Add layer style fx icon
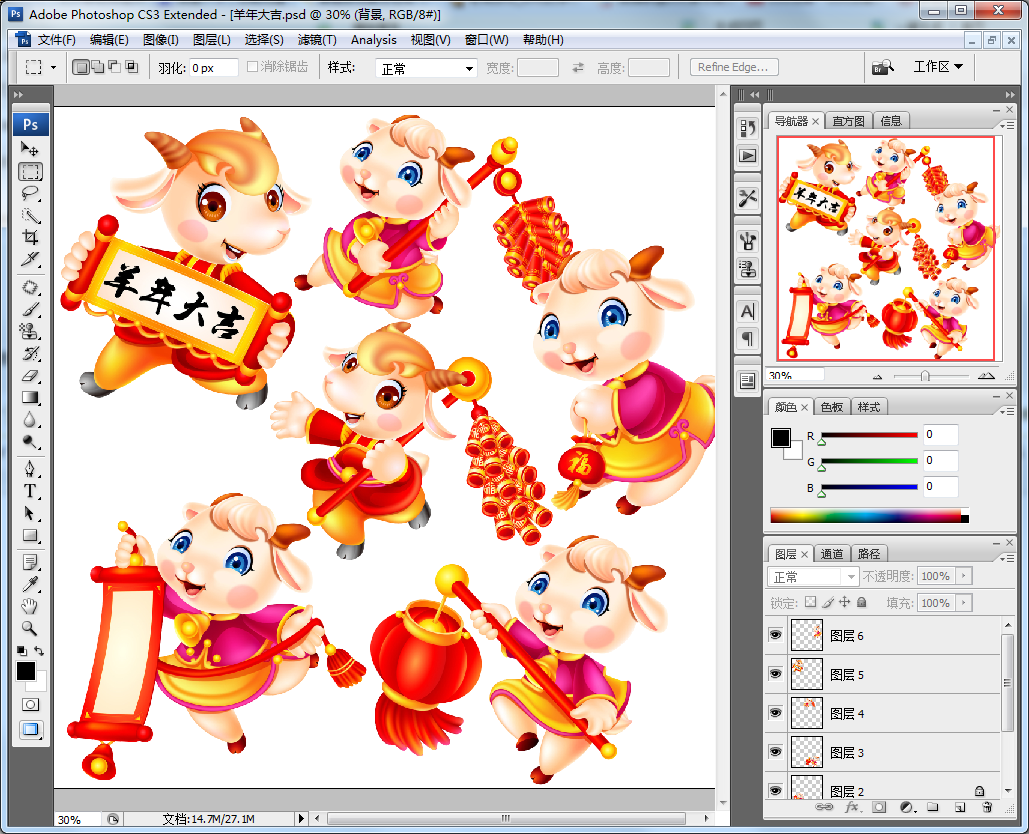The height and width of the screenshot is (834, 1029). point(852,807)
